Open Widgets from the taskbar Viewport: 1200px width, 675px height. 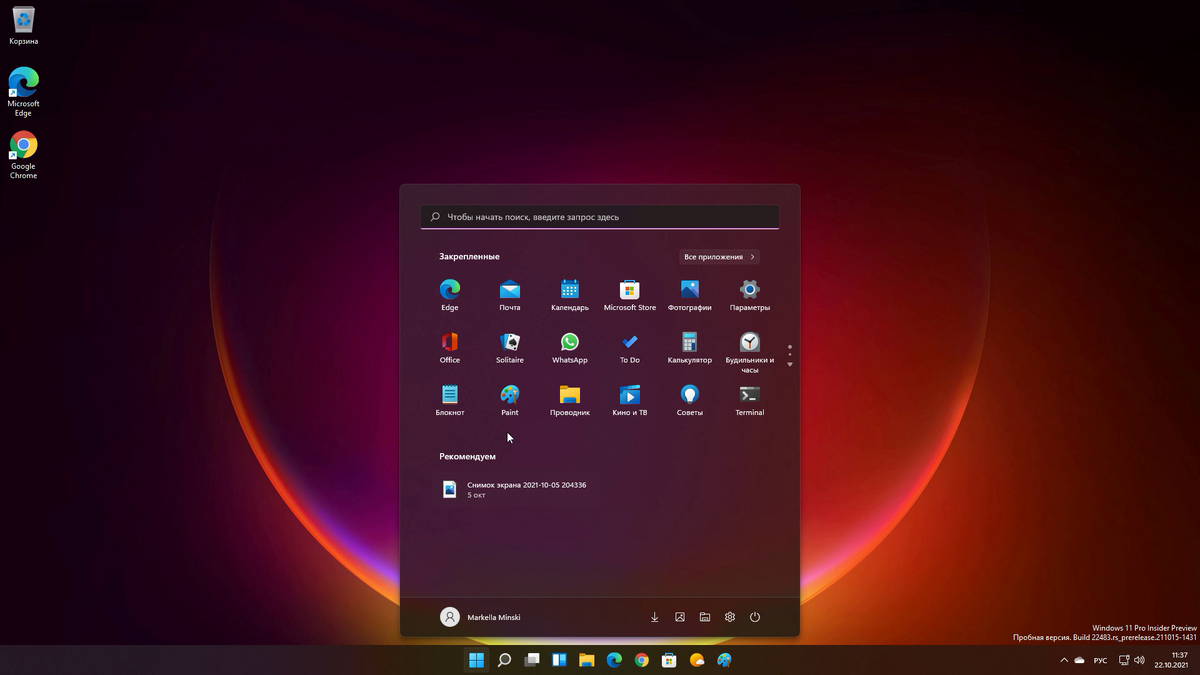(560, 660)
